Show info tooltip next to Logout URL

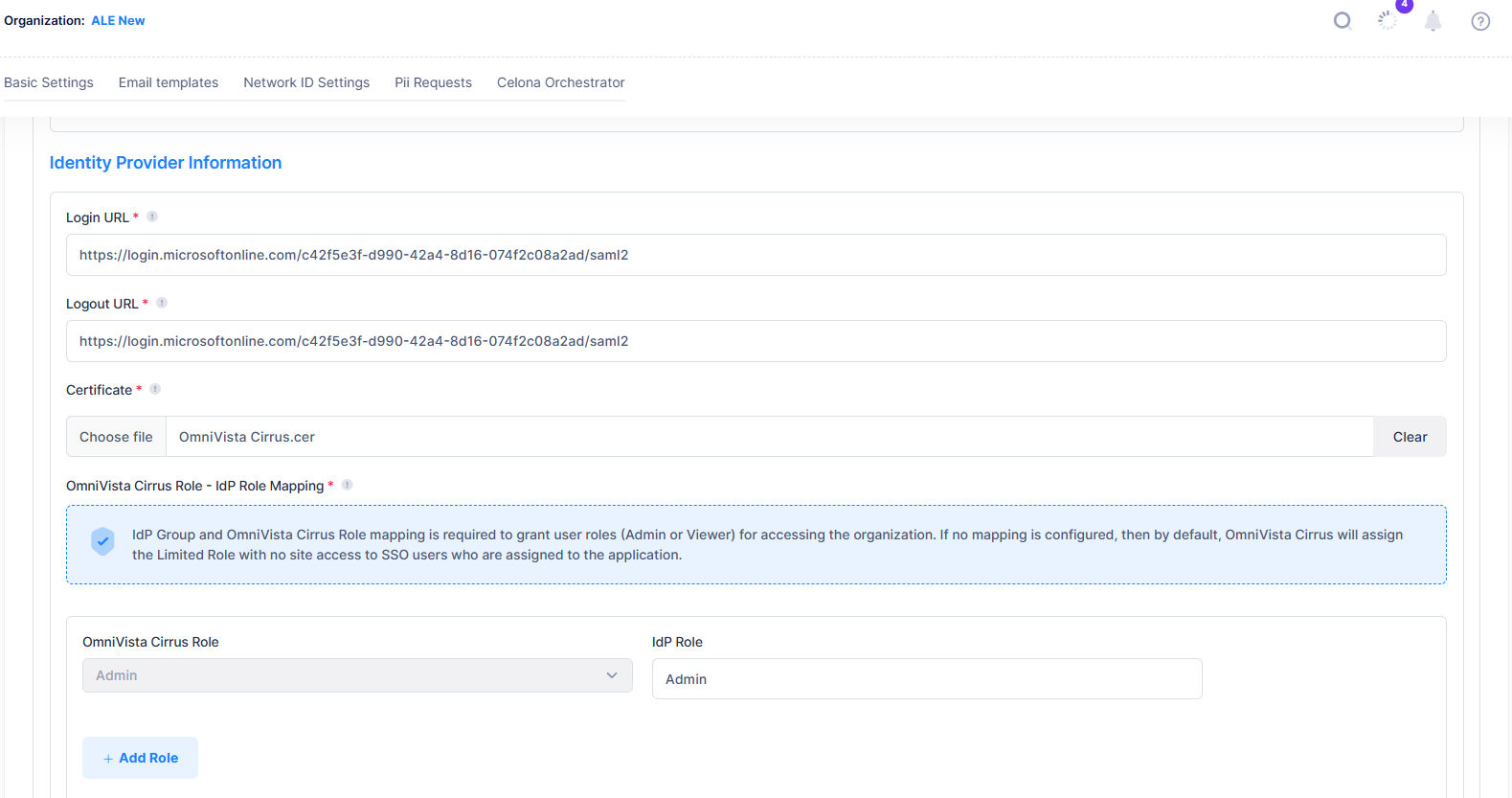(162, 303)
